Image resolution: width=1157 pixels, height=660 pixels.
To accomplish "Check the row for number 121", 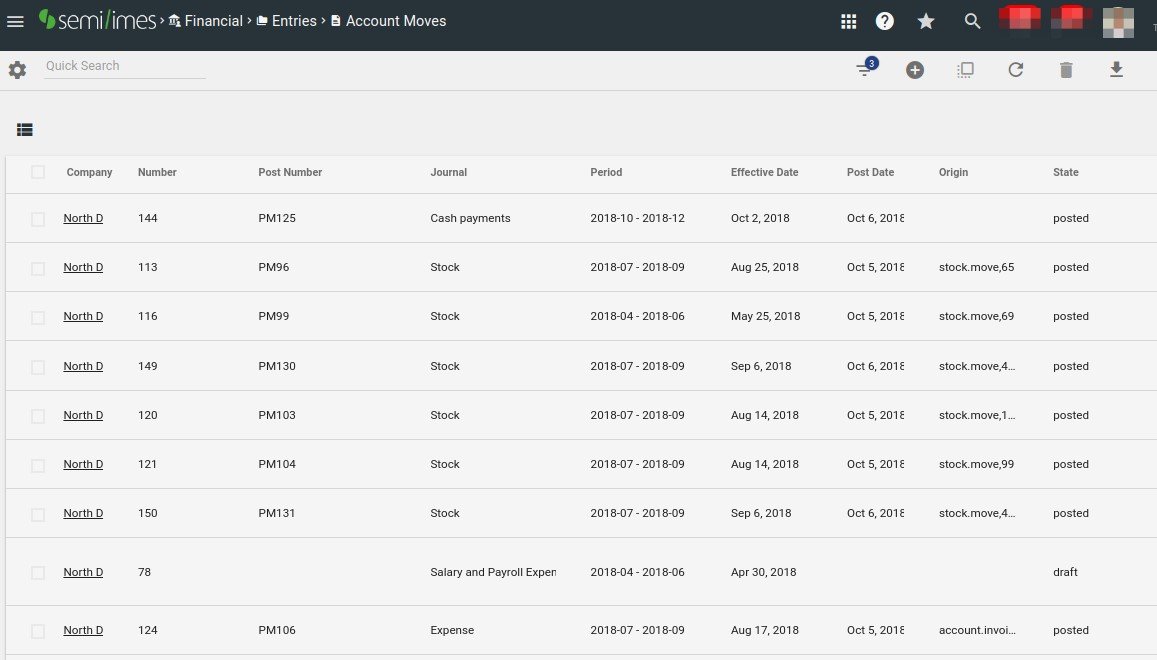I will [38, 465].
